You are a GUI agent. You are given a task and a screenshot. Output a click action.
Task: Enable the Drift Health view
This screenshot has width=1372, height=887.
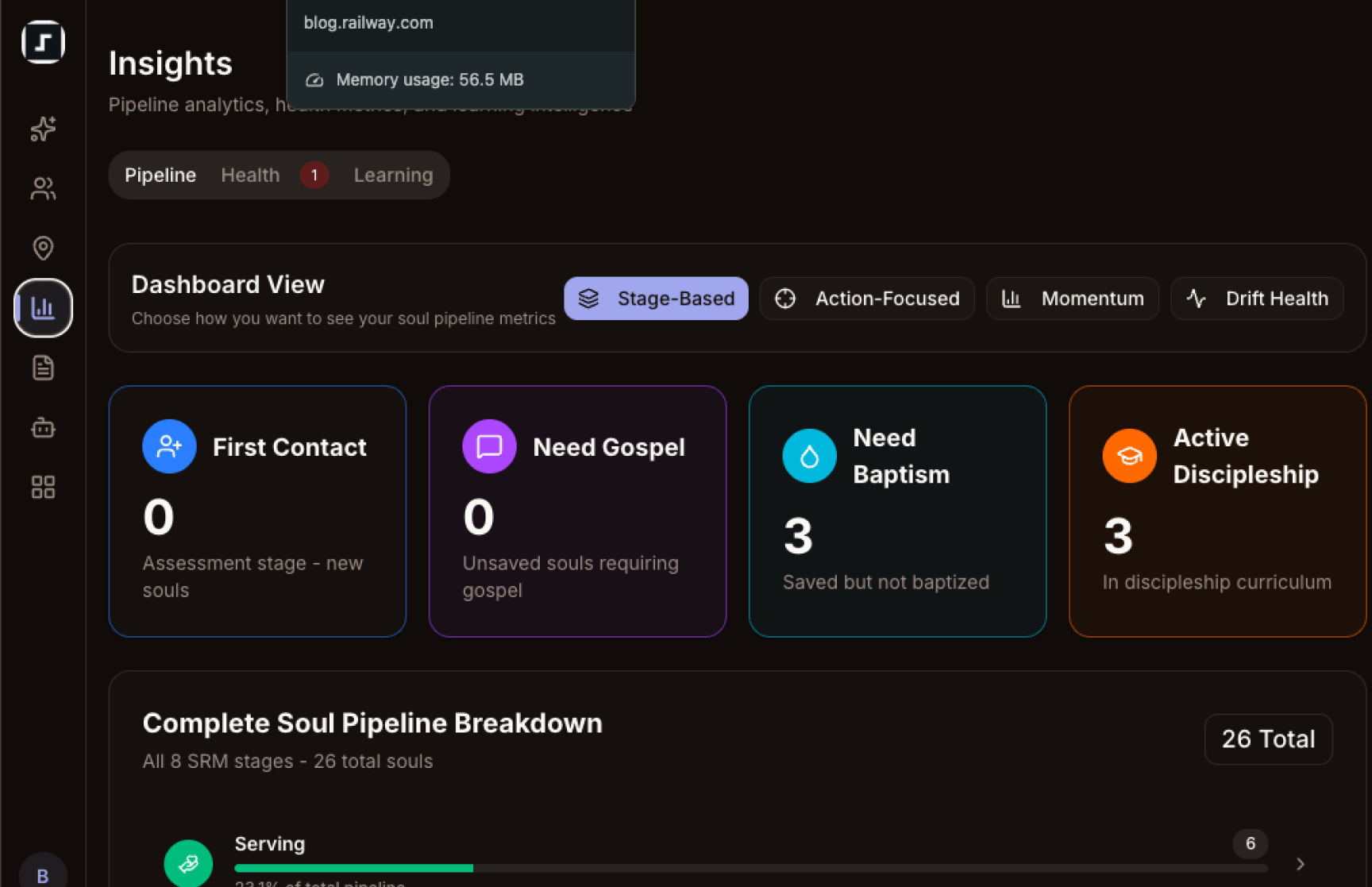click(1256, 299)
